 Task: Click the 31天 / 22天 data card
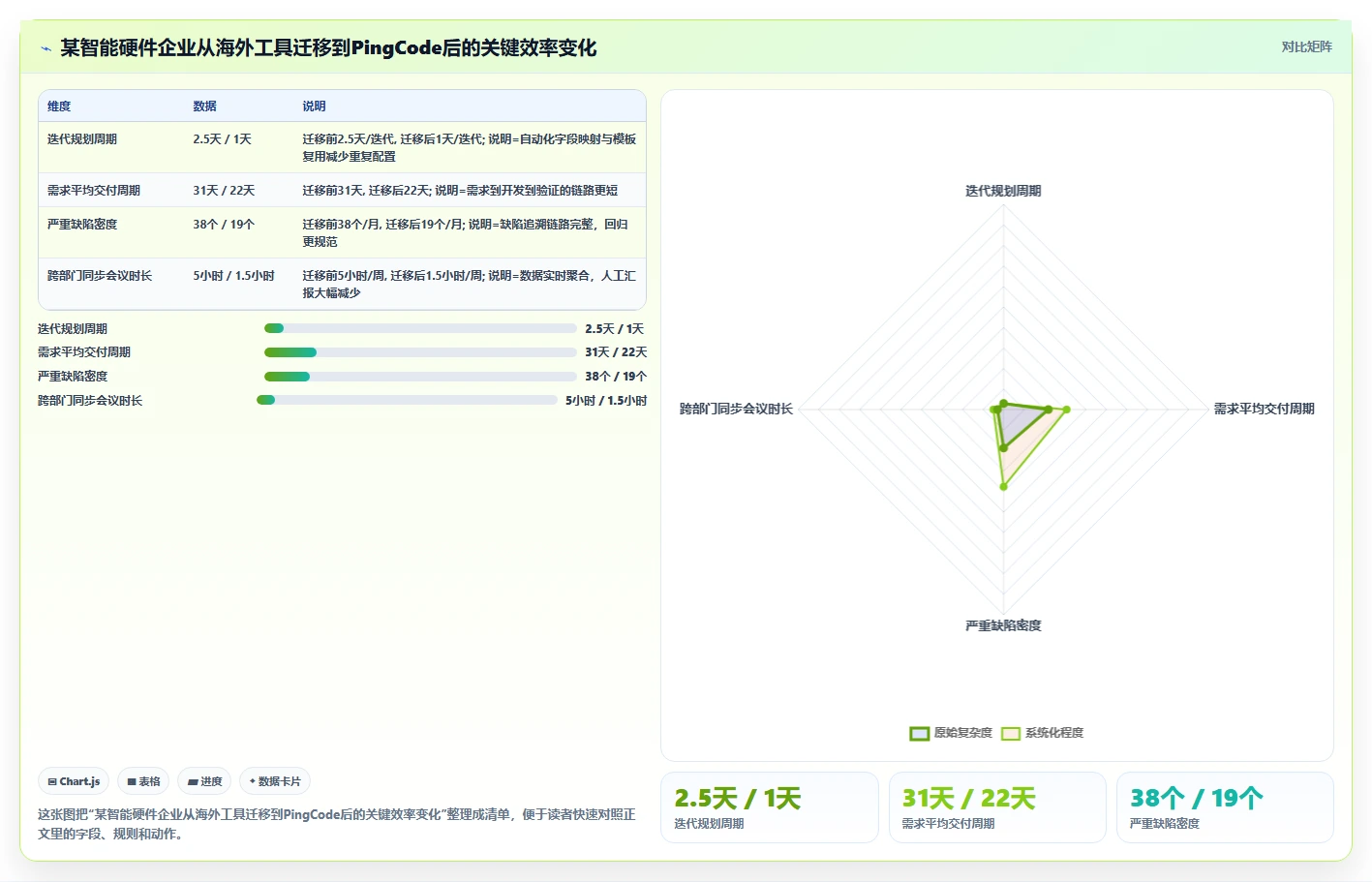coord(997,807)
